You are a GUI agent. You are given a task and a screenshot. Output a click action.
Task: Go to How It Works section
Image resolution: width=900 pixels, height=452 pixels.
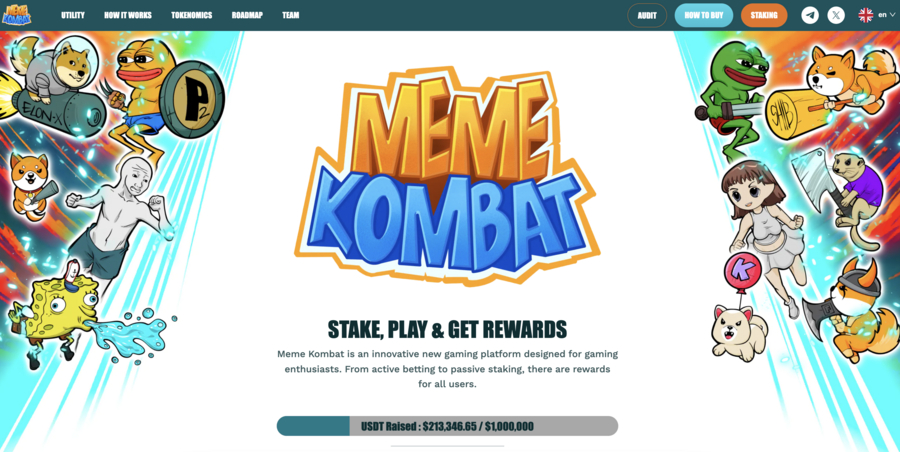(127, 15)
